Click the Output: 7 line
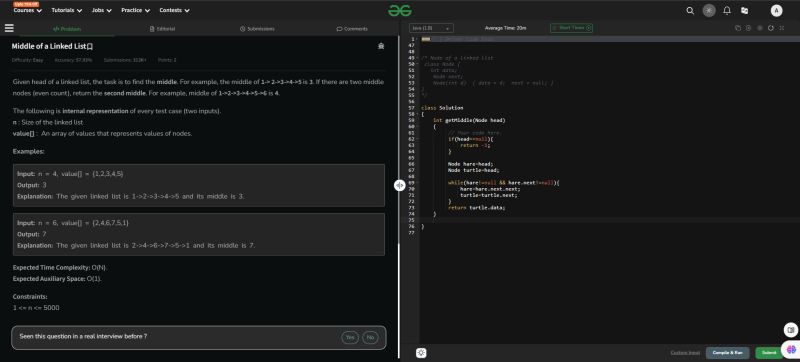This screenshot has height=362, width=800. [32, 234]
